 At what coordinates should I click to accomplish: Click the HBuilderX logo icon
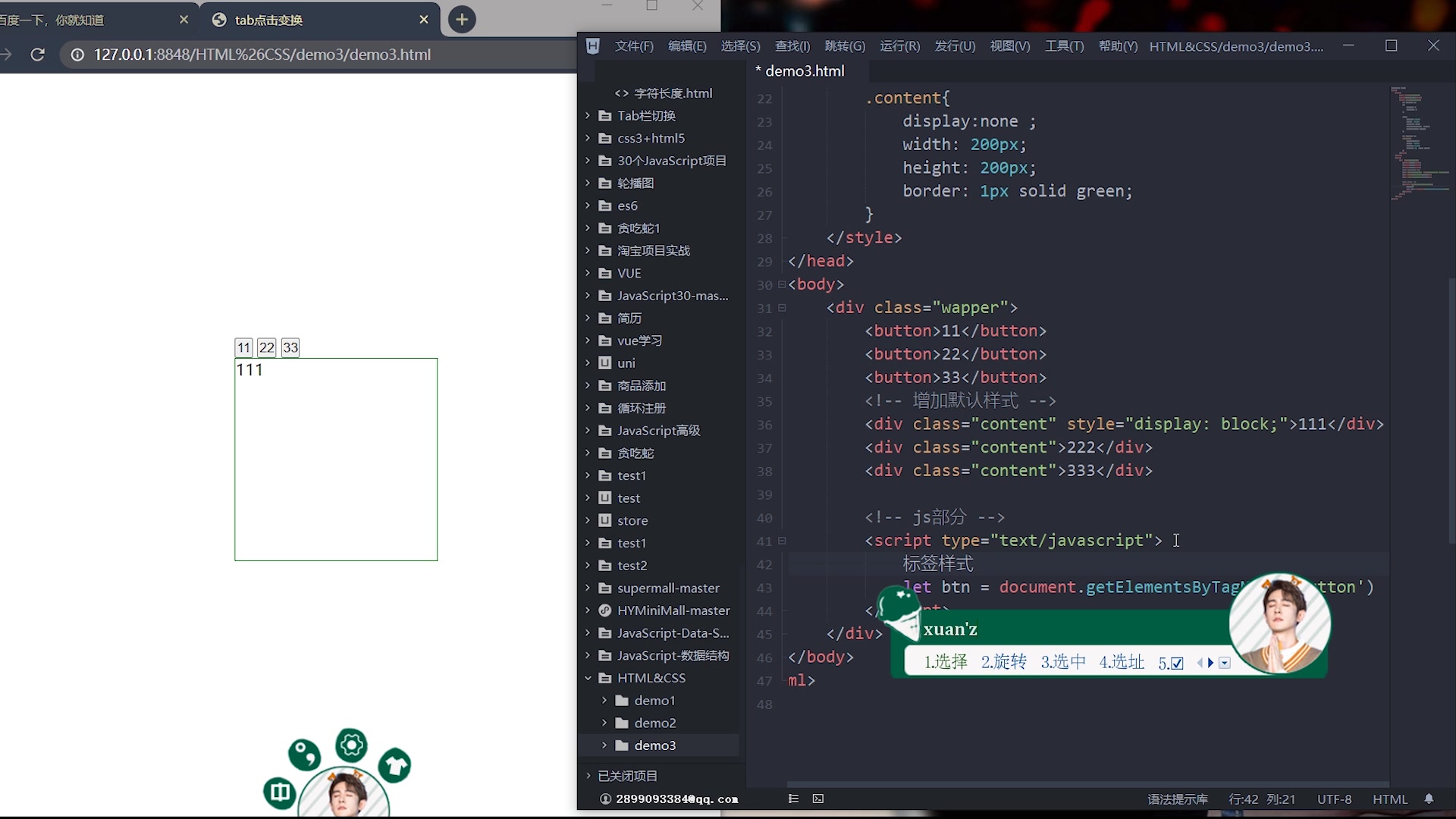coord(593,46)
